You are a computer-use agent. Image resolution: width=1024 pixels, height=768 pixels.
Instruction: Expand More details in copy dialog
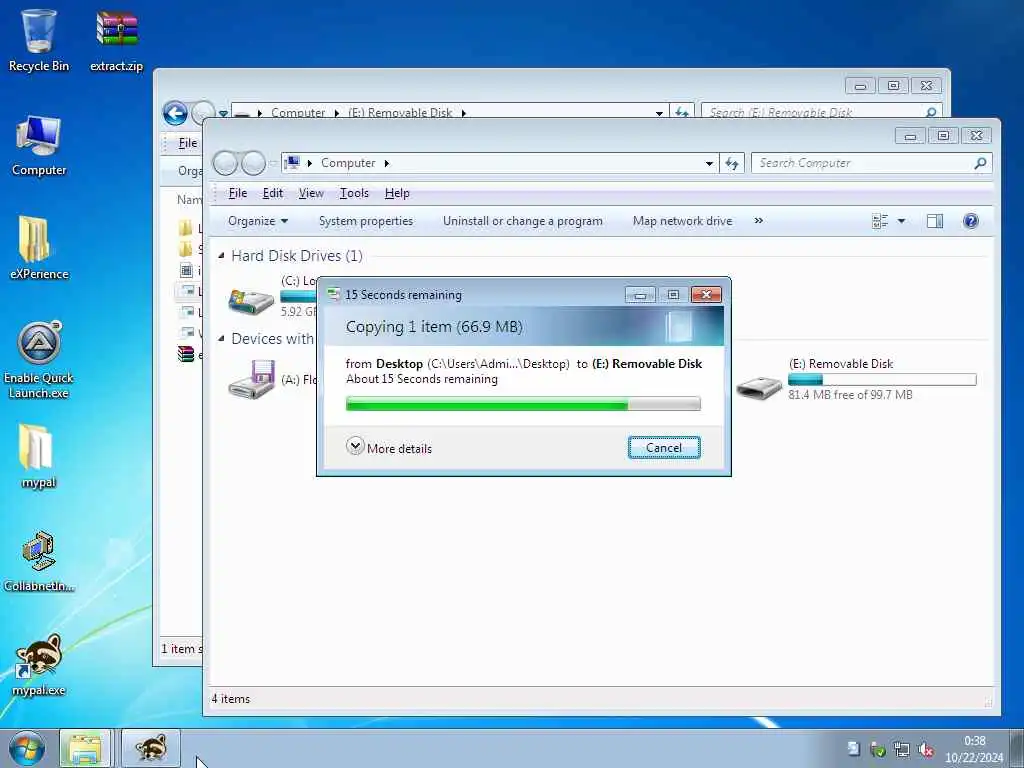tap(389, 448)
